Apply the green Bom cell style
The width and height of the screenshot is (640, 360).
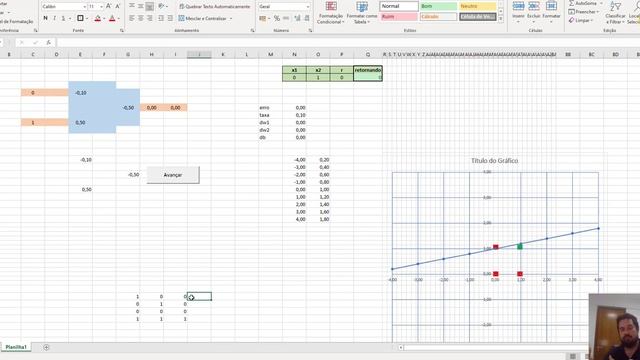click(438, 6)
